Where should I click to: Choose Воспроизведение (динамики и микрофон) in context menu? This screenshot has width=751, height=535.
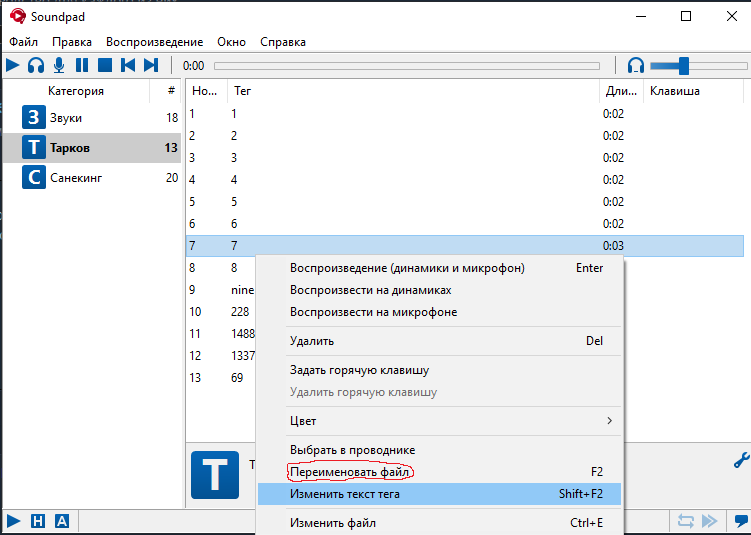[x=439, y=268]
